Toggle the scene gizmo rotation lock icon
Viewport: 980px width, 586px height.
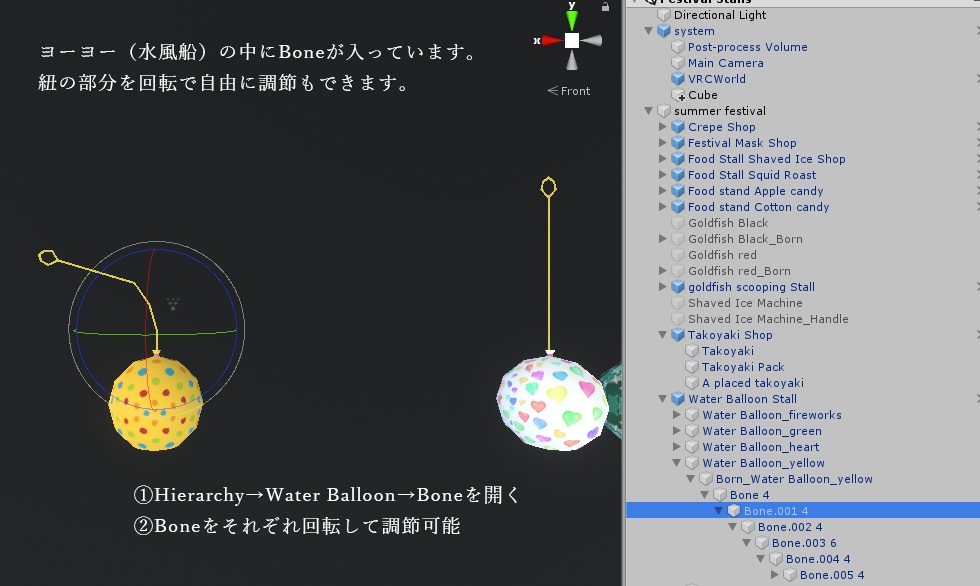(x=605, y=7)
